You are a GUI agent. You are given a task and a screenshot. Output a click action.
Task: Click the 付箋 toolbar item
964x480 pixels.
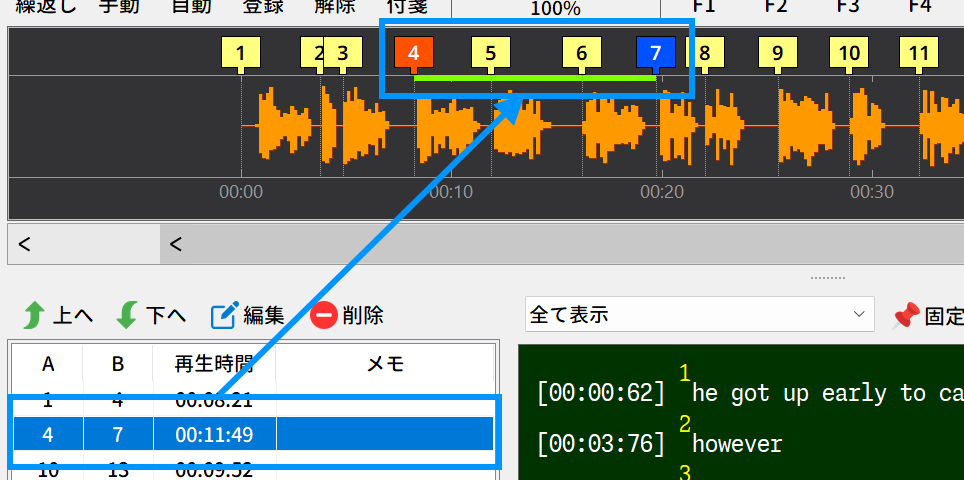coord(407,6)
